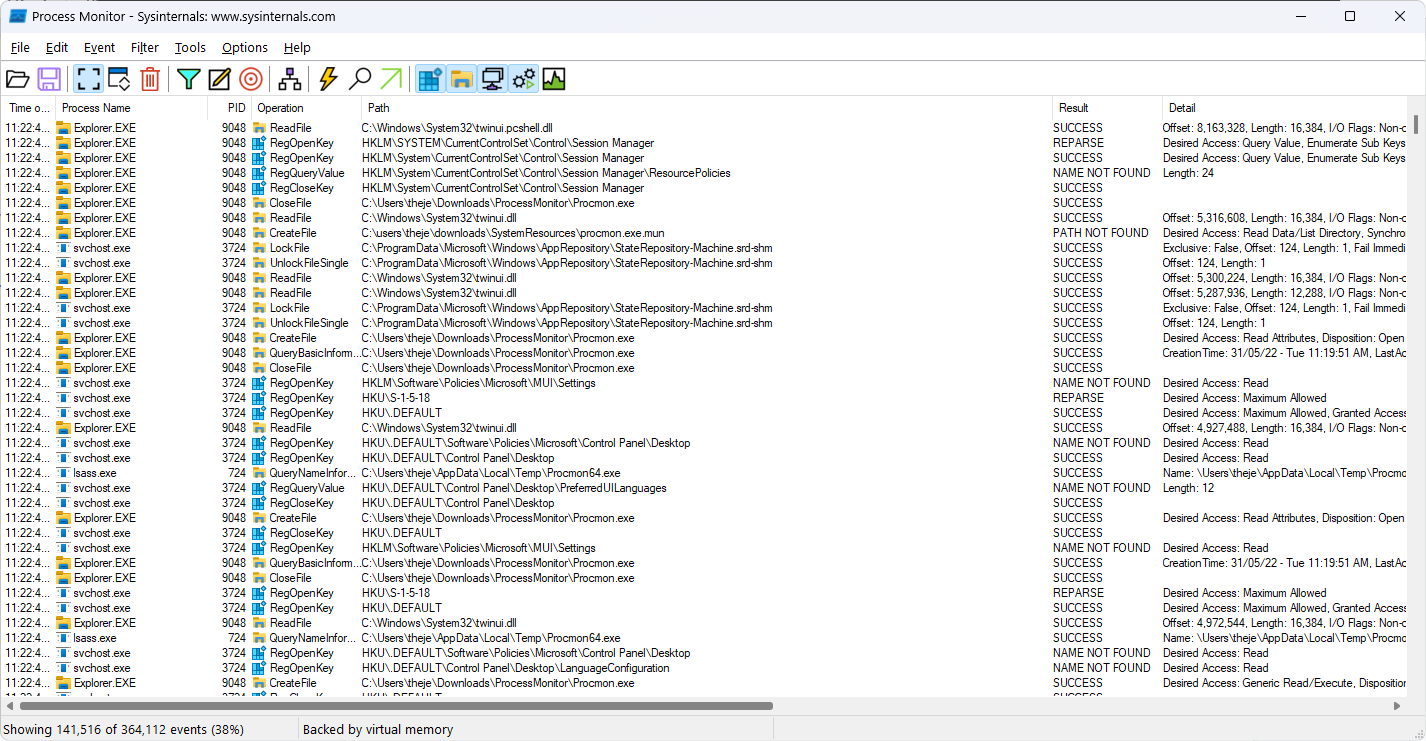This screenshot has height=741, width=1426.
Task: Select the row with path ending ResourcePolicies
Action: [x=705, y=173]
